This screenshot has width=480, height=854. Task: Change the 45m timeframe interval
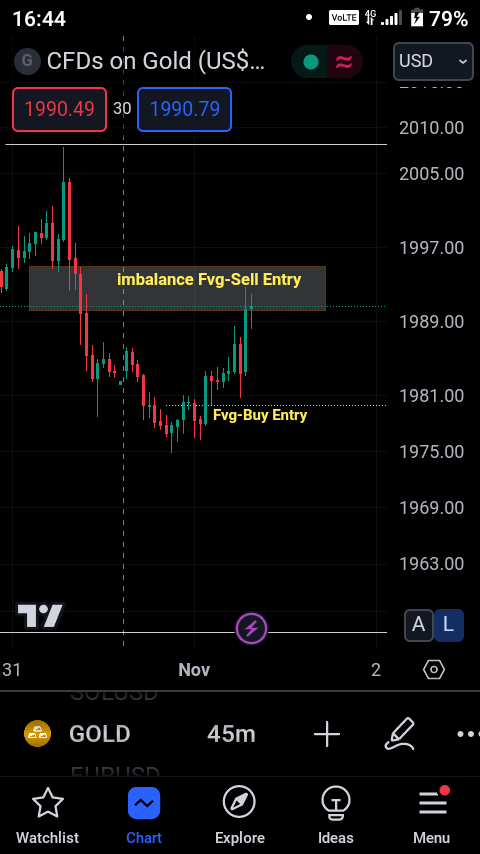coord(232,734)
